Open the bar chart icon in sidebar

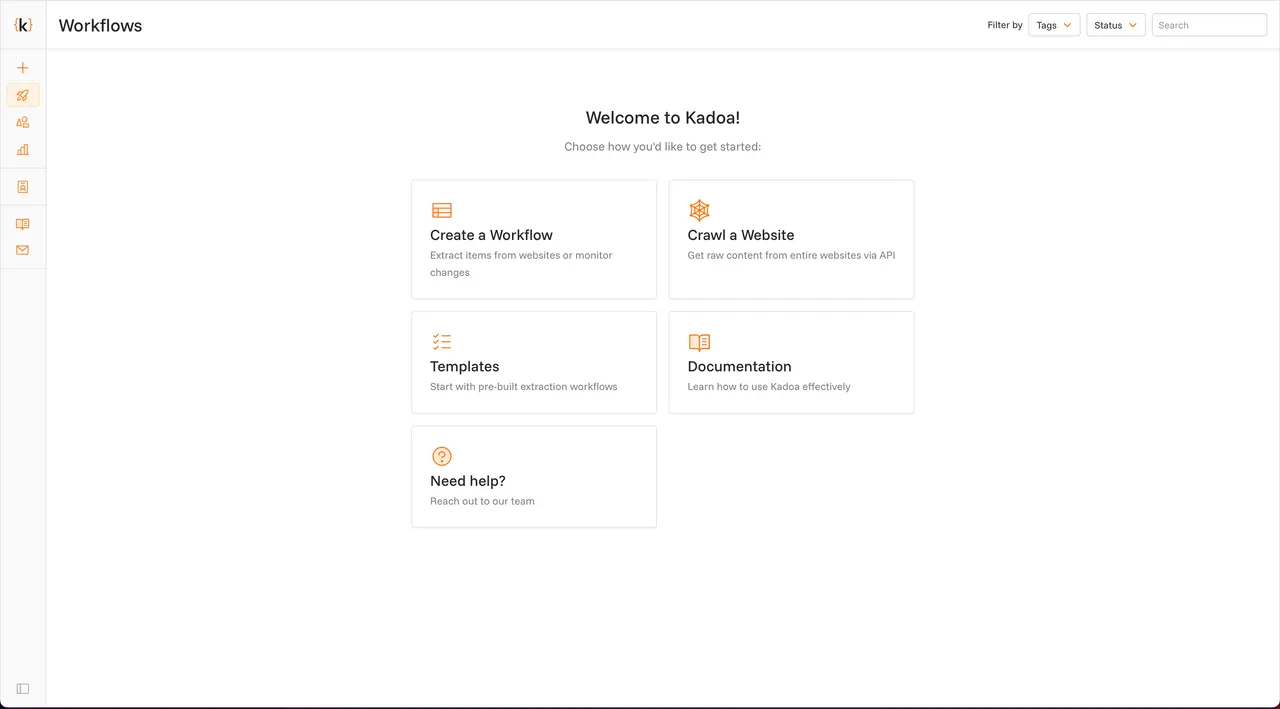click(x=23, y=150)
